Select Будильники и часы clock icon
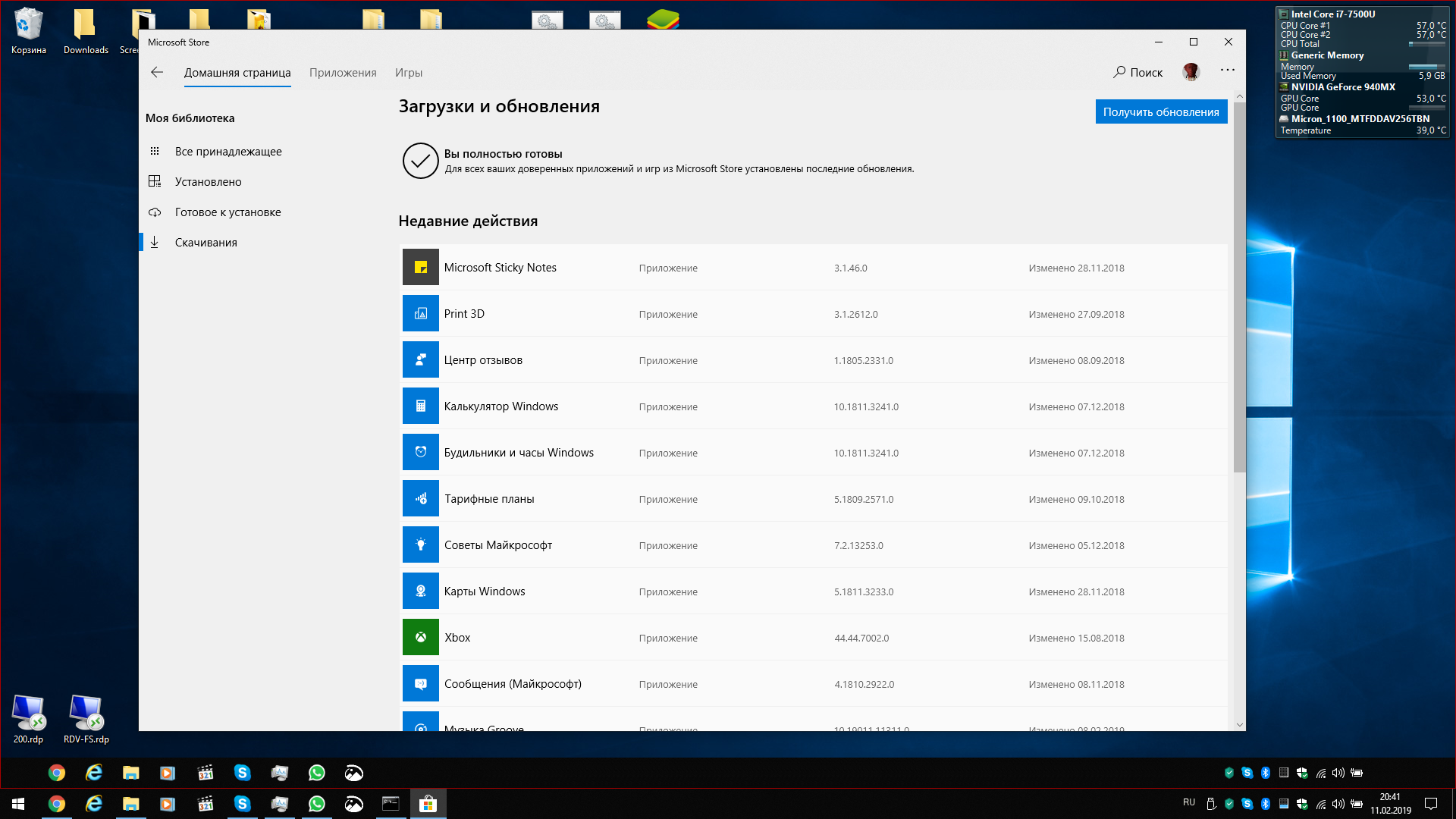This screenshot has width=1456, height=819. (x=420, y=452)
